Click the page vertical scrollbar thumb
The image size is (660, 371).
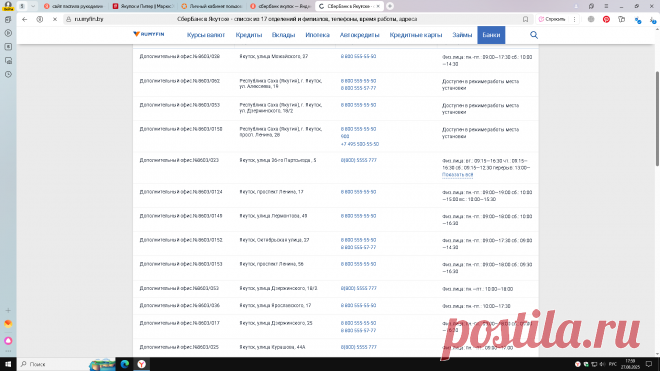[657, 119]
